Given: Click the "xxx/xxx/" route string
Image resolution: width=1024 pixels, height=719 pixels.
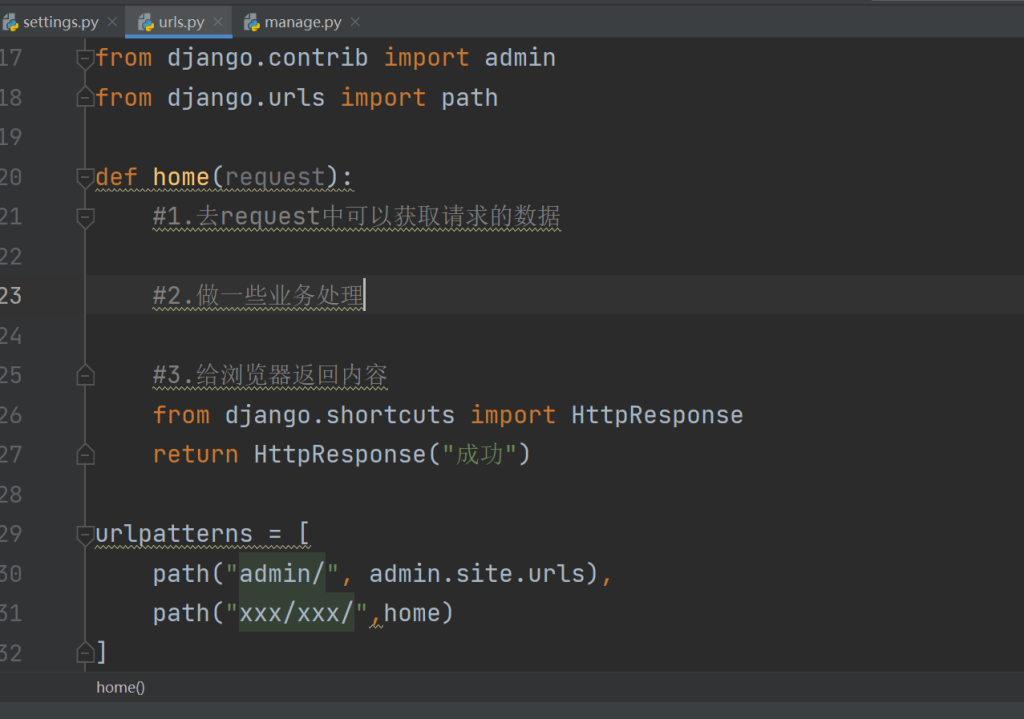Looking at the screenshot, I should 297,613.
